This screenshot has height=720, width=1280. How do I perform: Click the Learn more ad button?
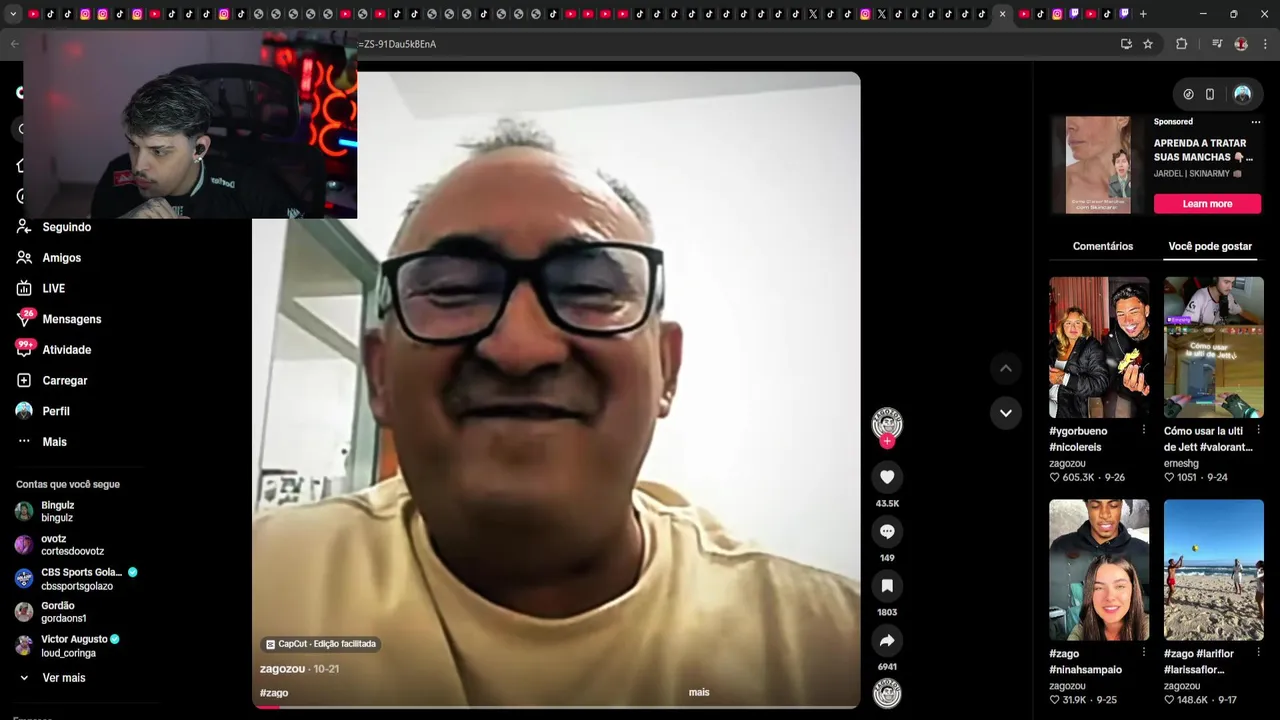tap(1207, 204)
